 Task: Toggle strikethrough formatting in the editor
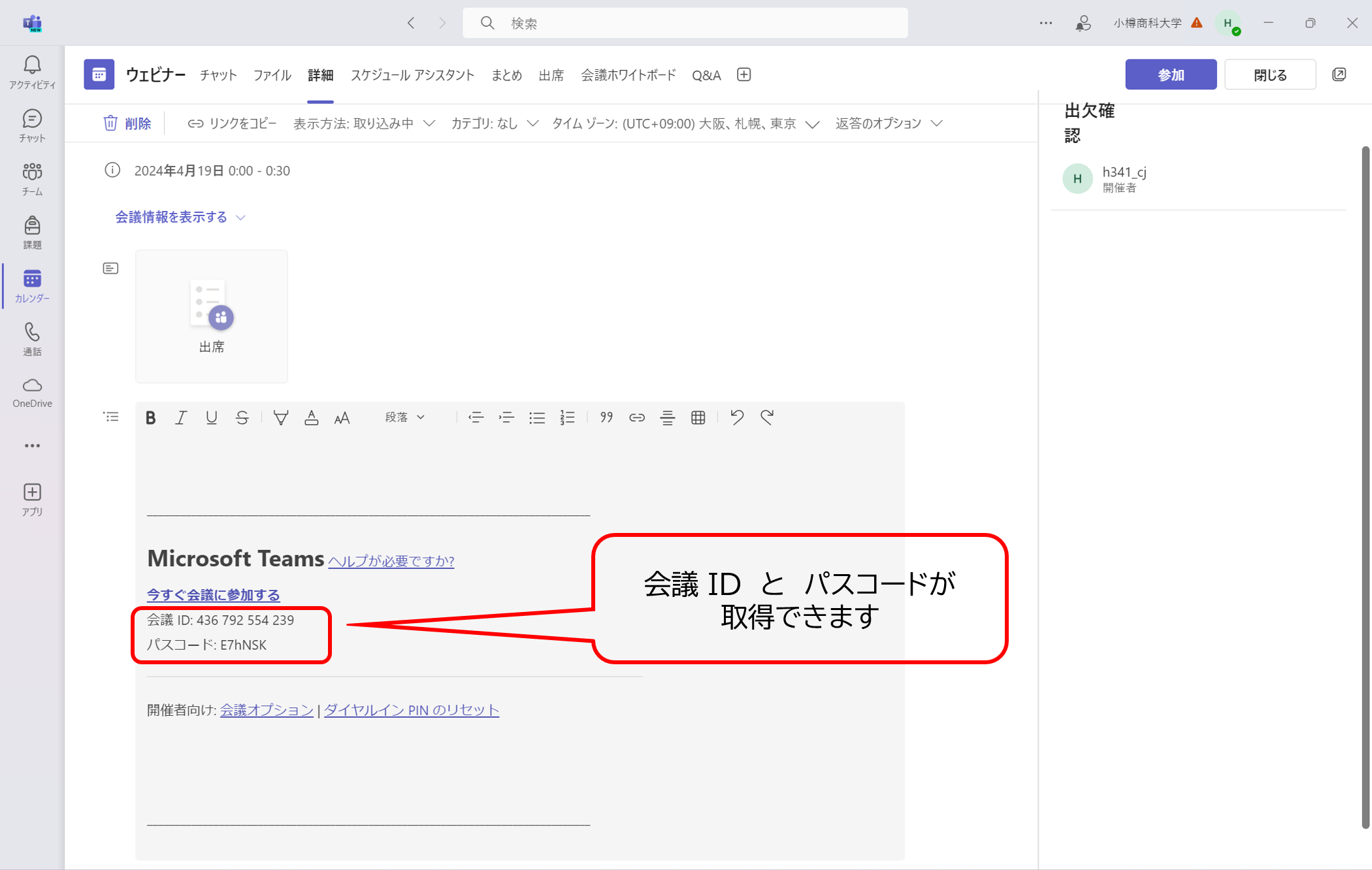click(x=242, y=417)
